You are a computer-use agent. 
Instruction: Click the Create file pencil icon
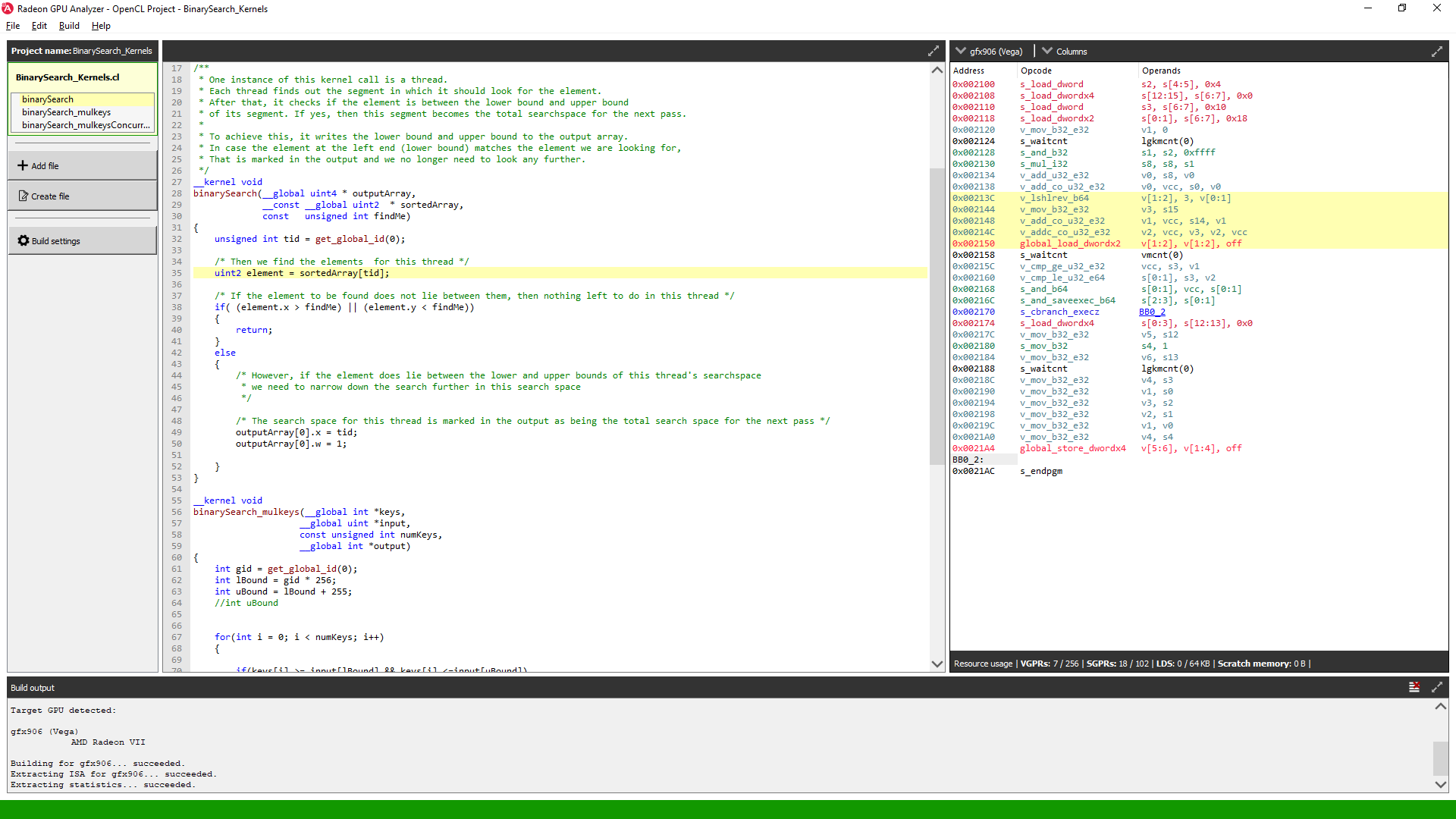23,196
